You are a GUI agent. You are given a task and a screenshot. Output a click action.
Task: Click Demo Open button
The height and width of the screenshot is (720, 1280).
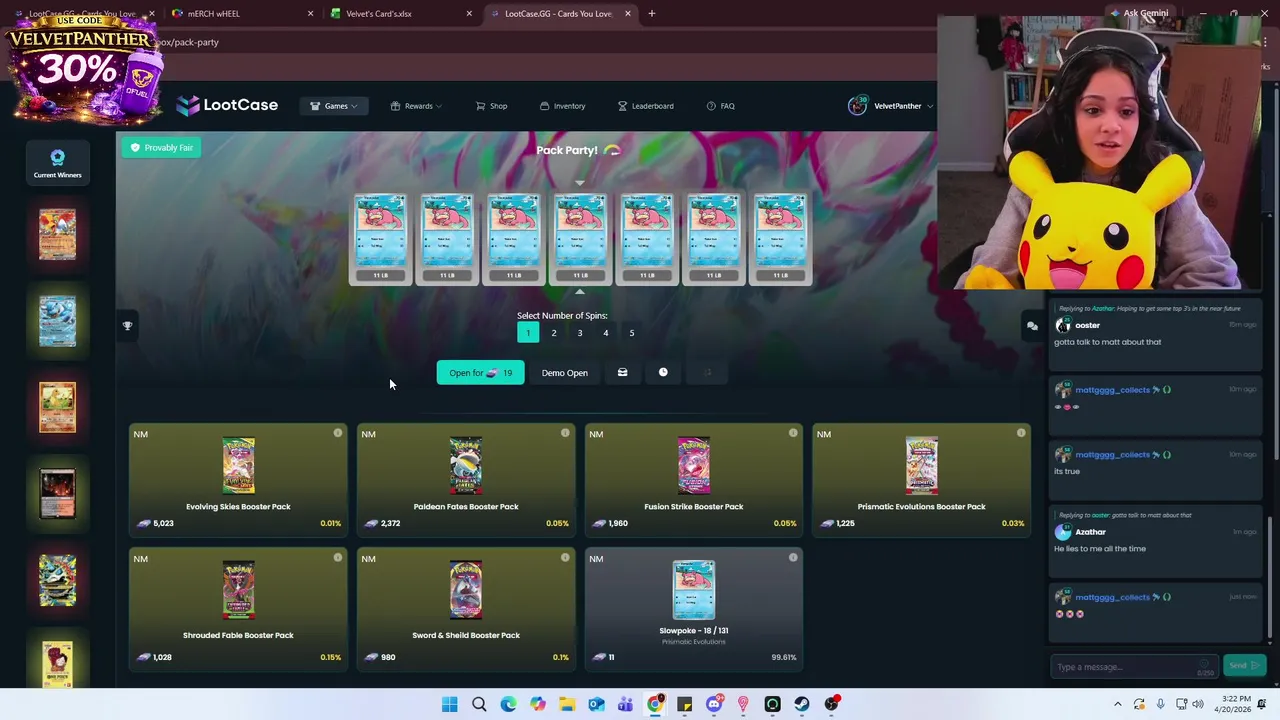pos(565,373)
